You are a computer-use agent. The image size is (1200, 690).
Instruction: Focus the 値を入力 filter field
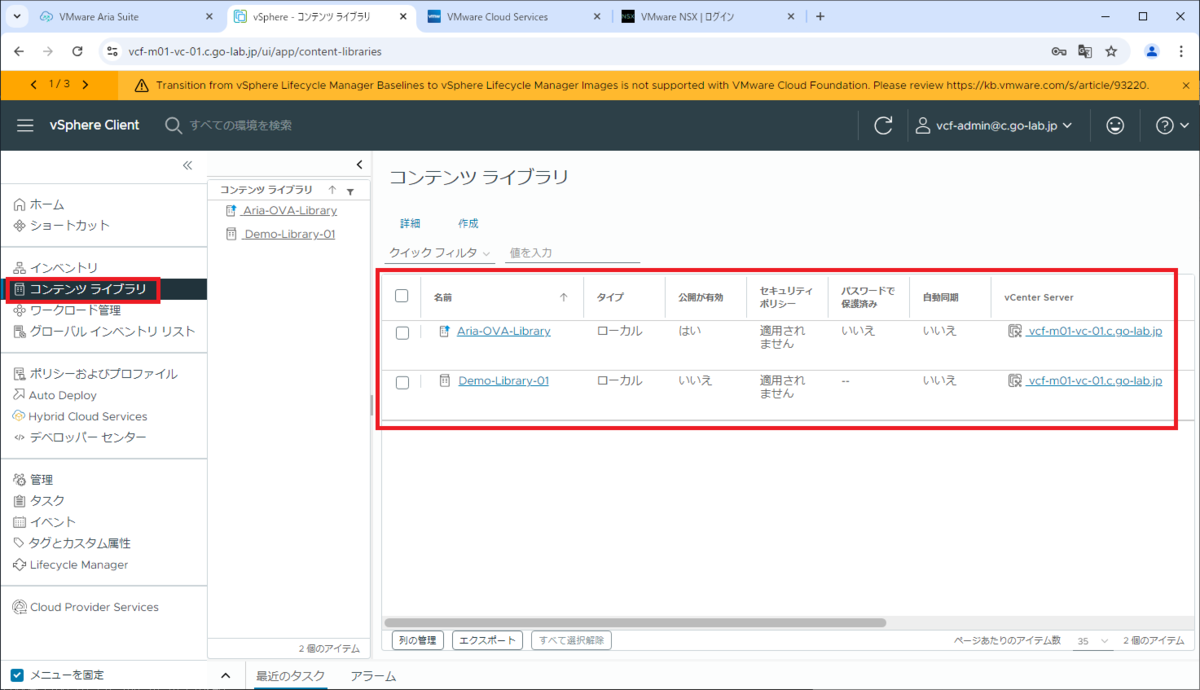pyautogui.click(x=572, y=254)
